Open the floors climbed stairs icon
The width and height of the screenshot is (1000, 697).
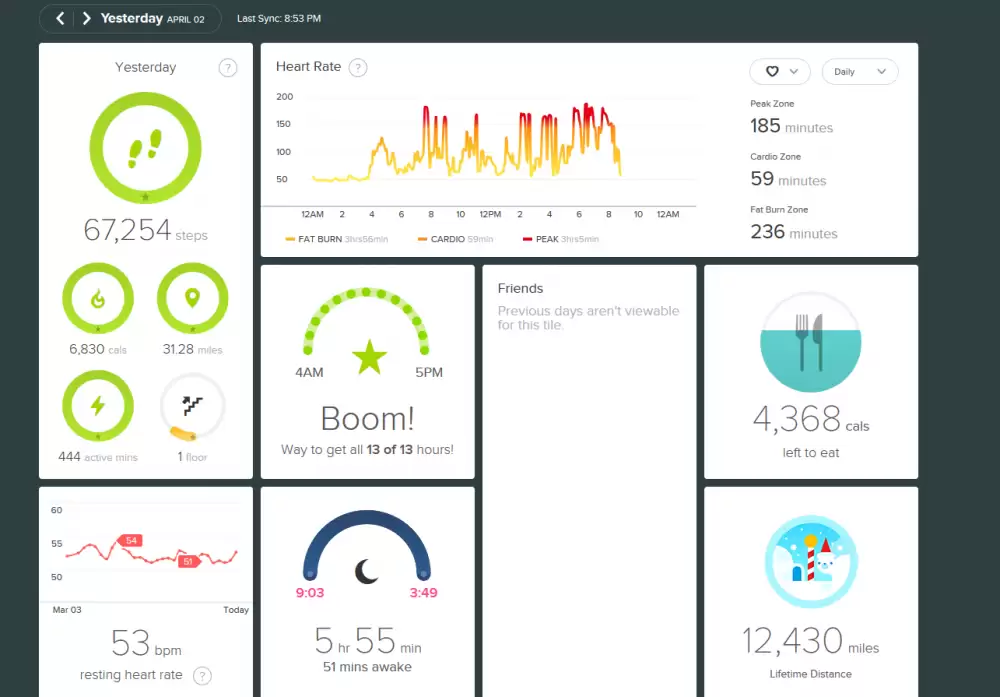tap(192, 405)
